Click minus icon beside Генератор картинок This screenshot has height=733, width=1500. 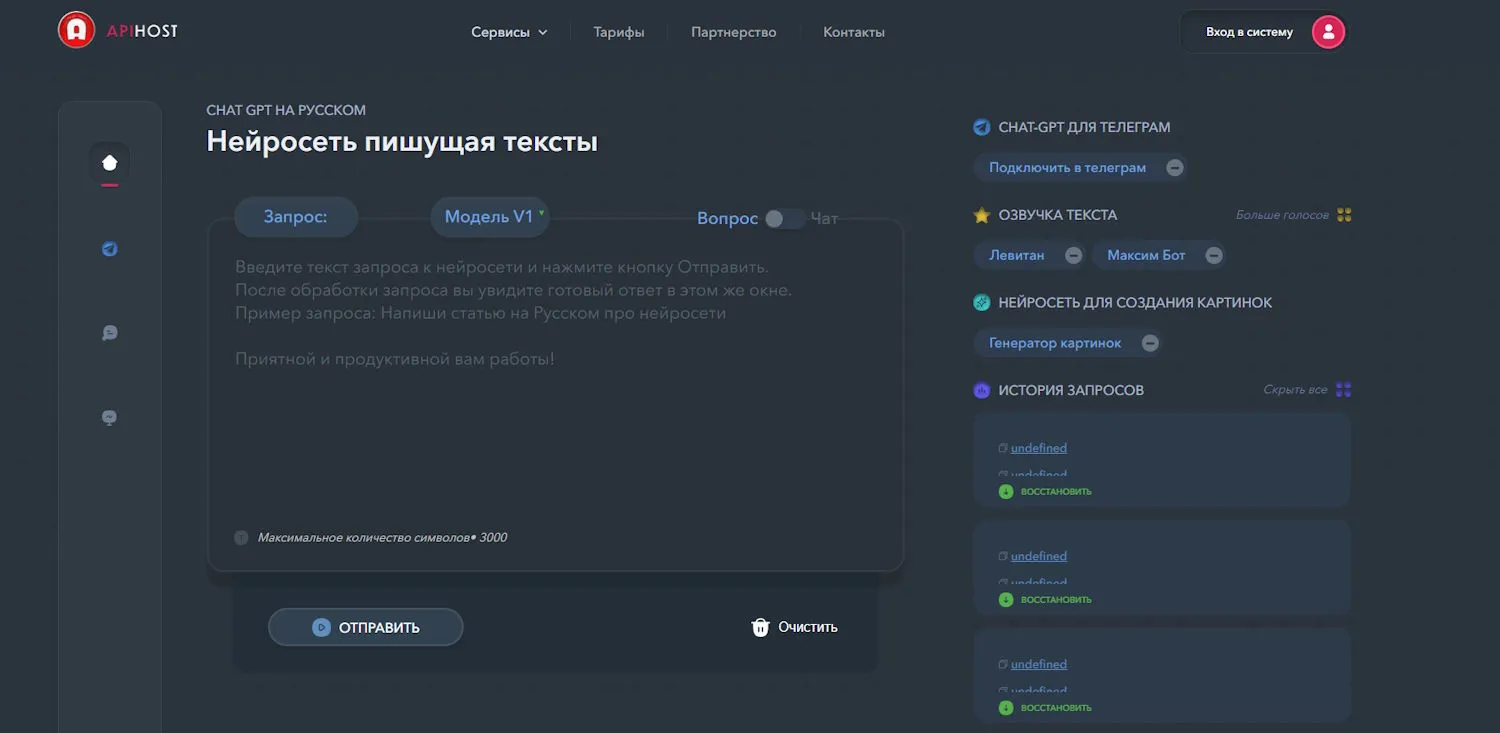[1150, 343]
